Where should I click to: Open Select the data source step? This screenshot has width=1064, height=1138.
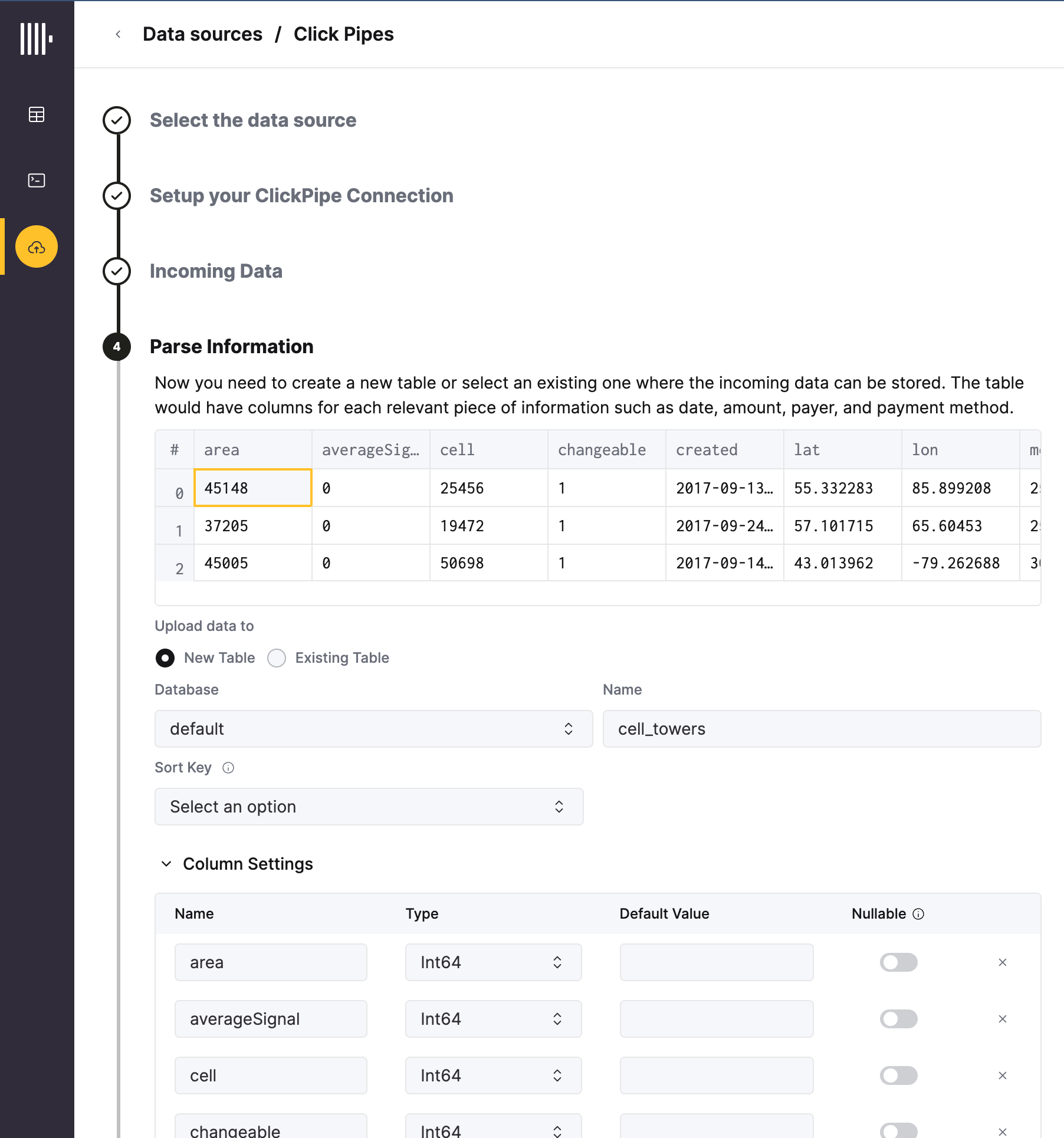click(x=253, y=120)
